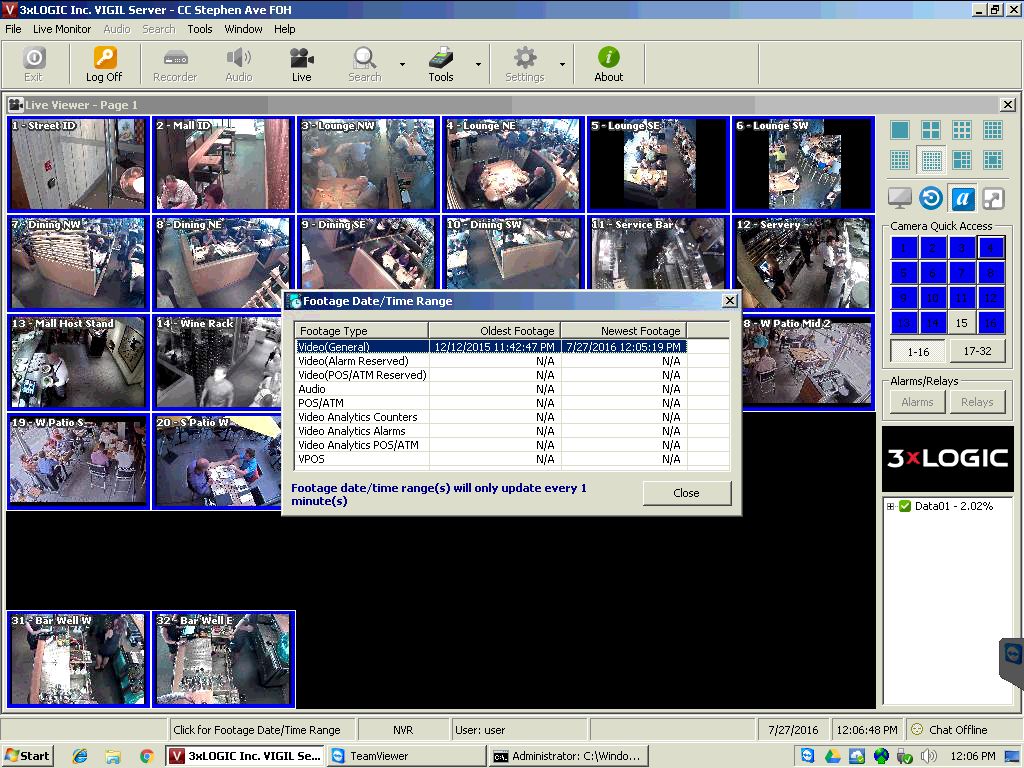
Task: Open the Live Monitor menu
Action: coord(62,29)
